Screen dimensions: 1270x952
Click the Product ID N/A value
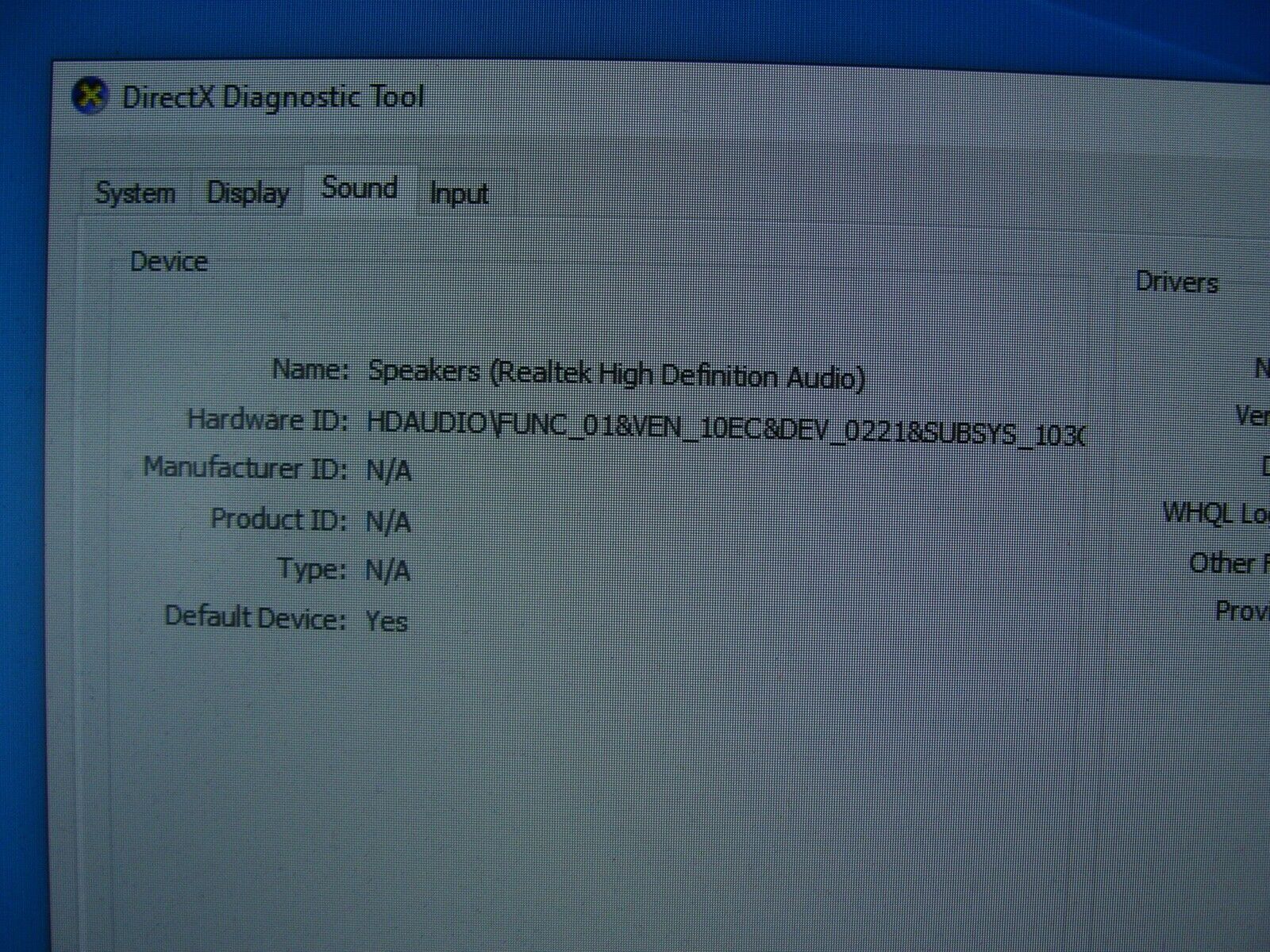pos(388,522)
